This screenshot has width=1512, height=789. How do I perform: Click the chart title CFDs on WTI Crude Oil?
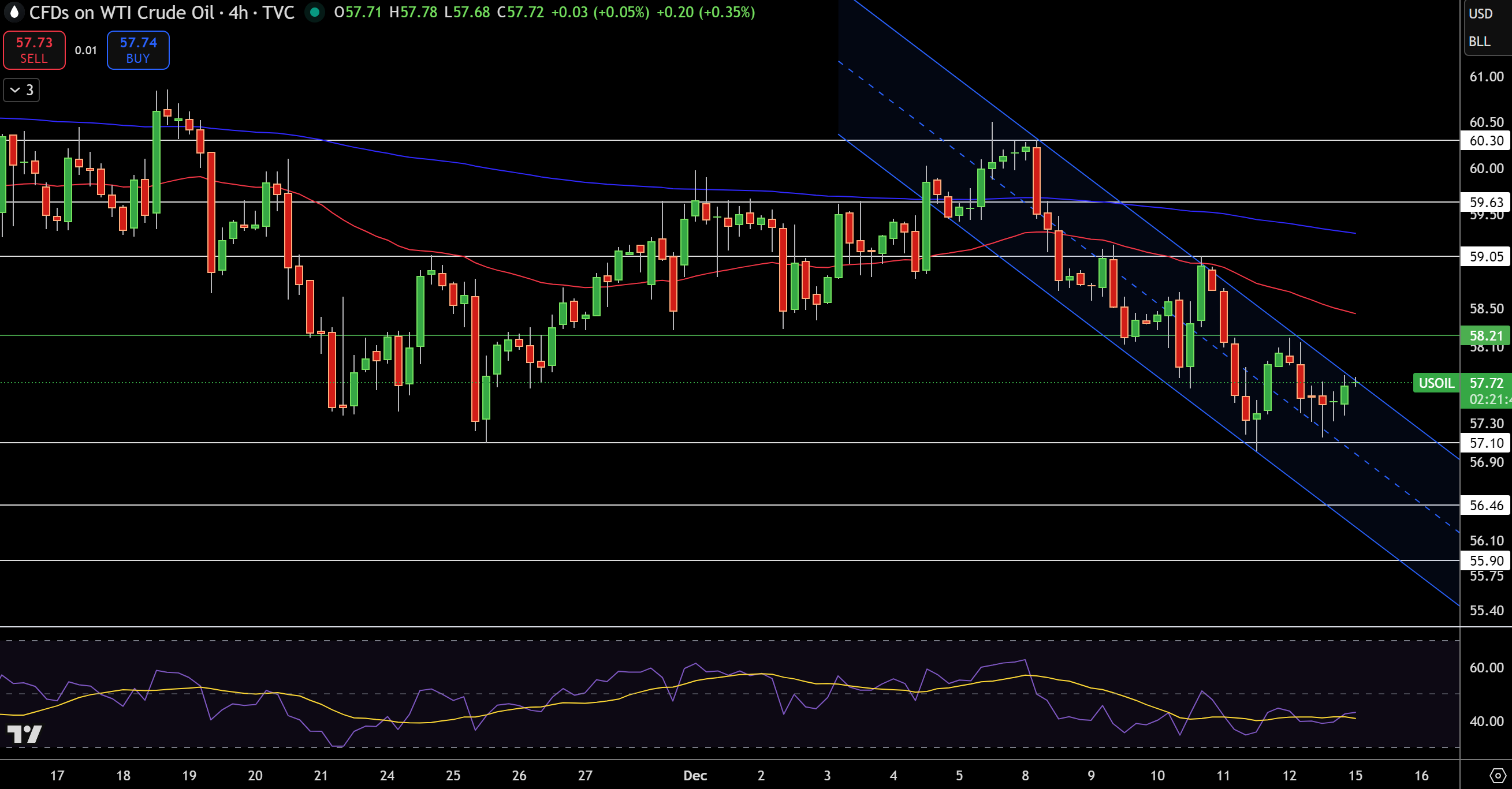(121, 12)
